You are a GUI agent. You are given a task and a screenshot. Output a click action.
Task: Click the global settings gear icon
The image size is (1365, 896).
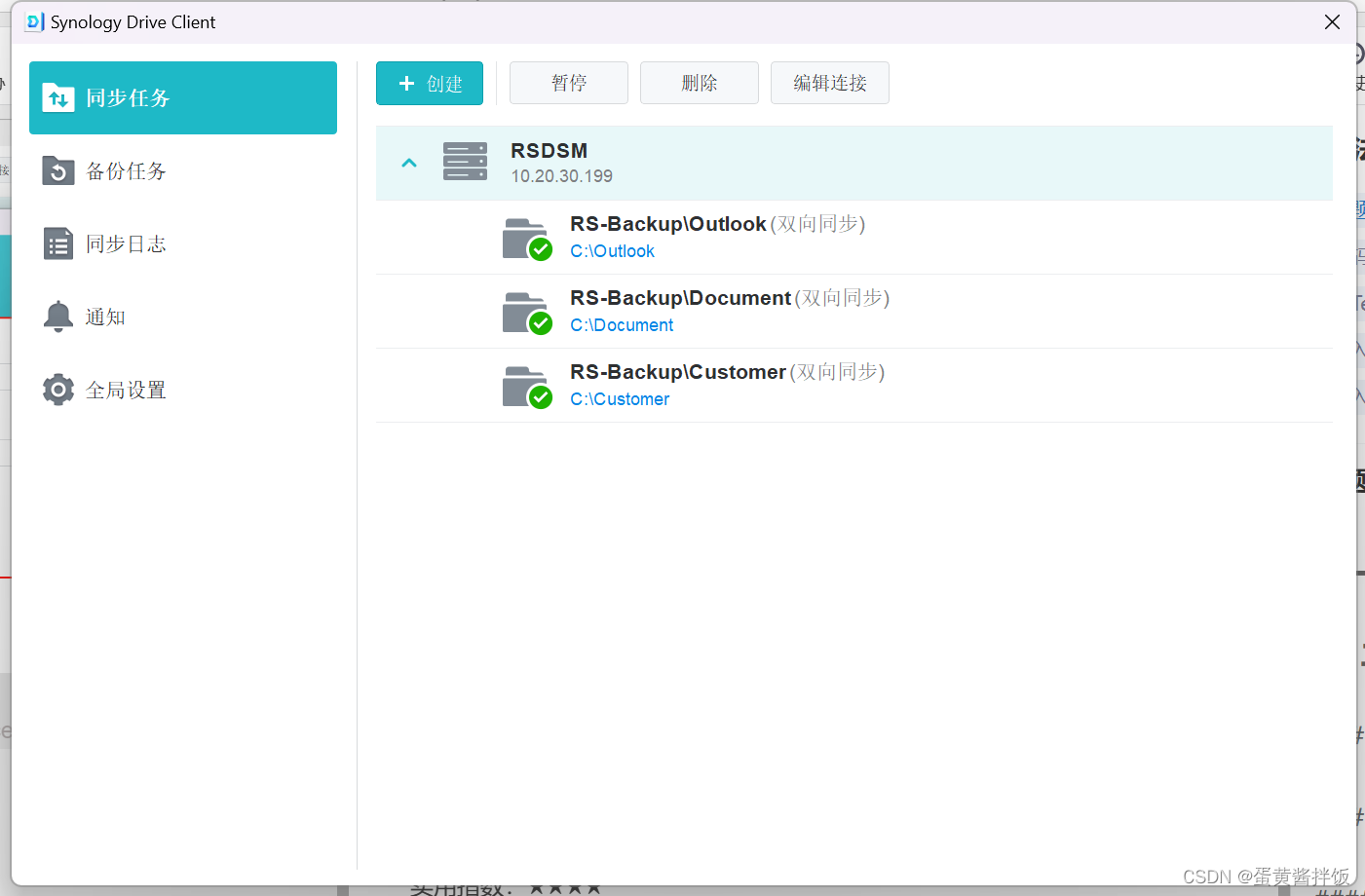[x=58, y=390]
